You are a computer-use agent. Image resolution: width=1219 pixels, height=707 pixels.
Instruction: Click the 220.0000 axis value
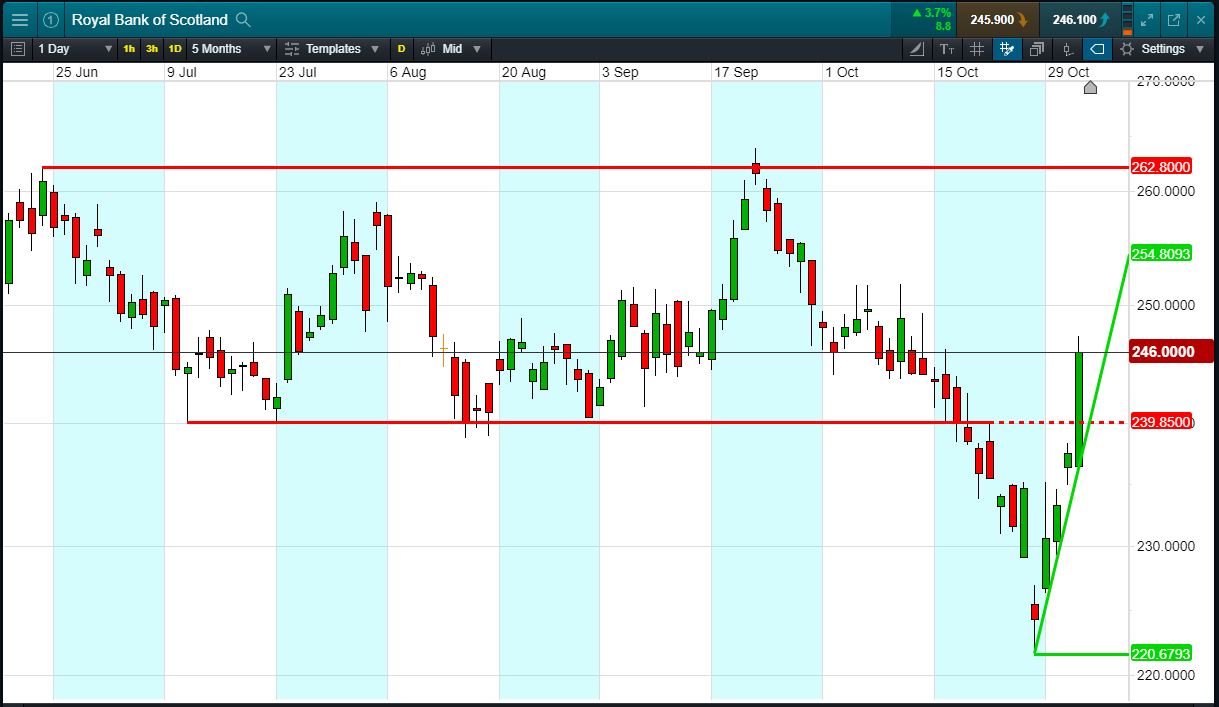(x=1164, y=675)
